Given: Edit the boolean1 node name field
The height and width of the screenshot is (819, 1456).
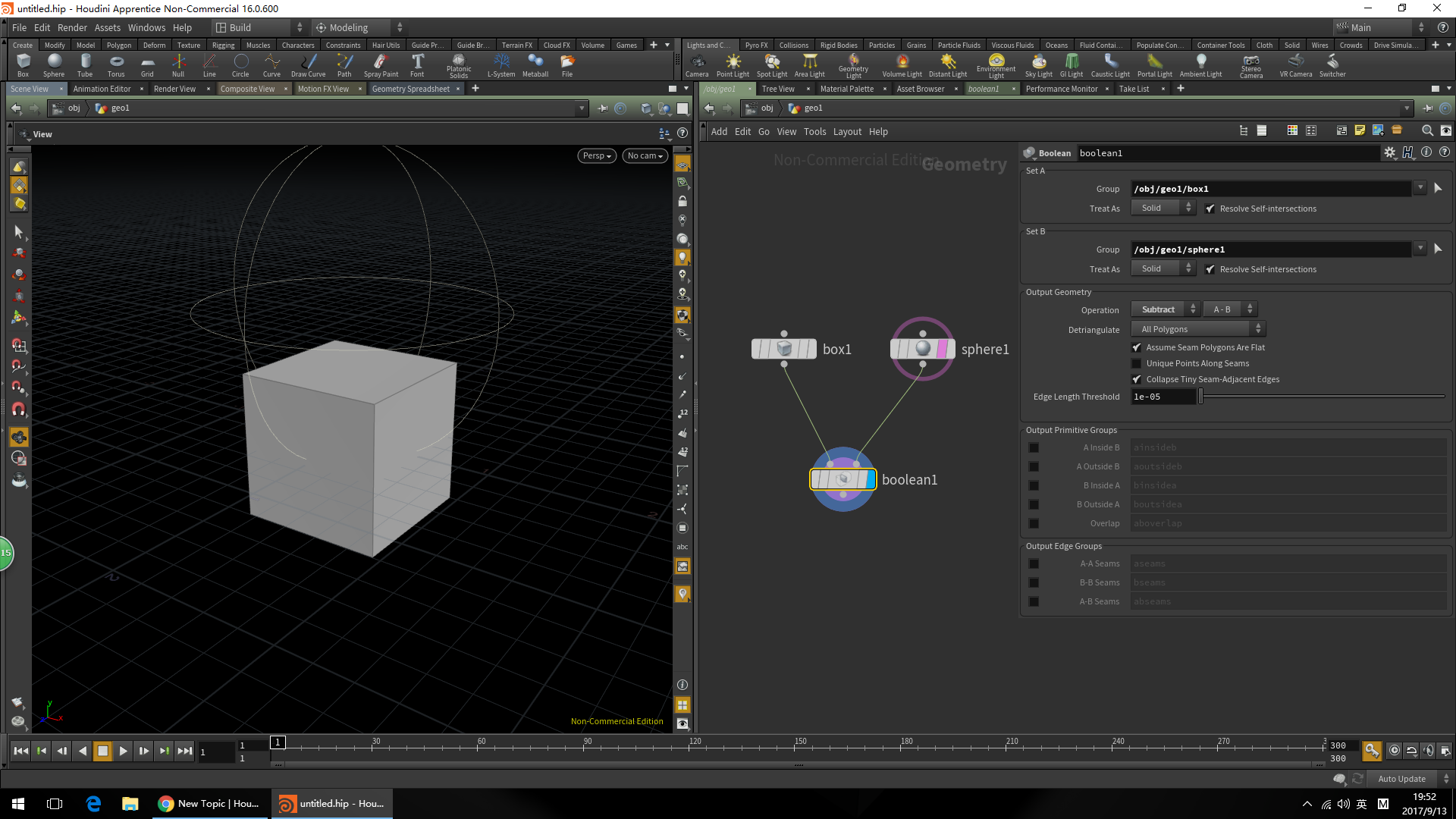Looking at the screenshot, I should click(x=1227, y=153).
